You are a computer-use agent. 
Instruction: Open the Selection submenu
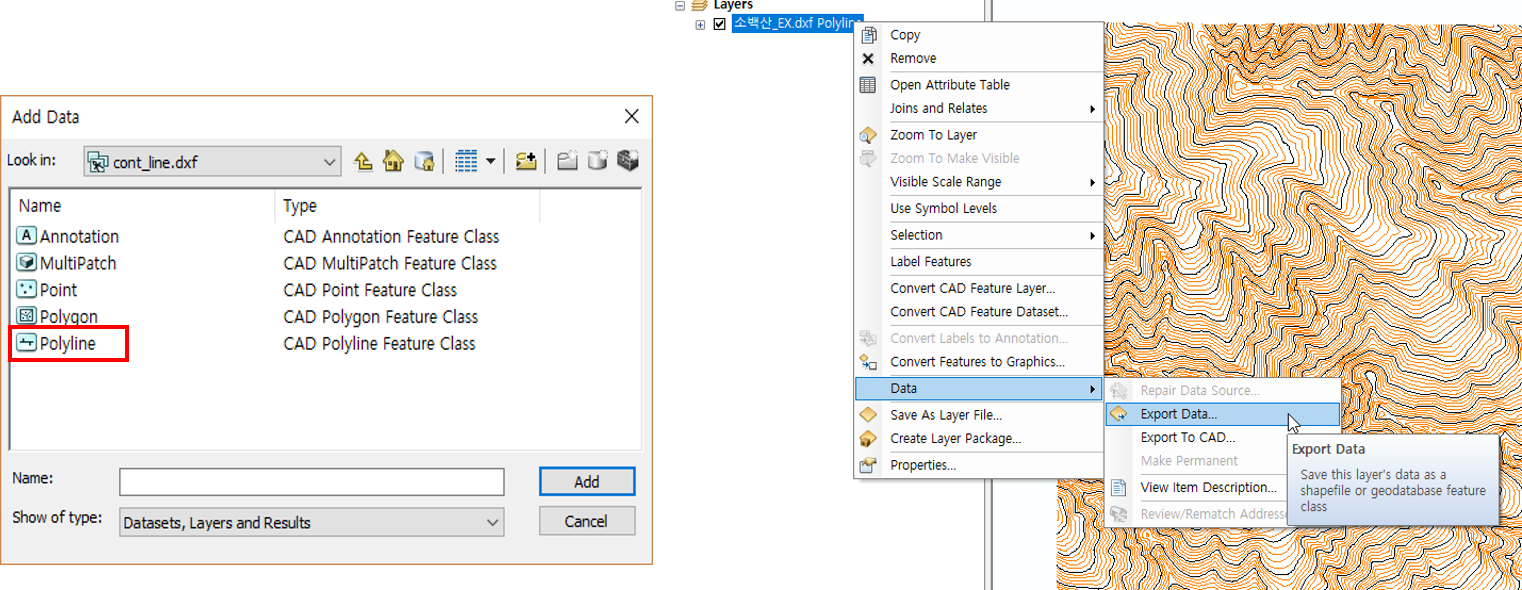tap(978, 235)
